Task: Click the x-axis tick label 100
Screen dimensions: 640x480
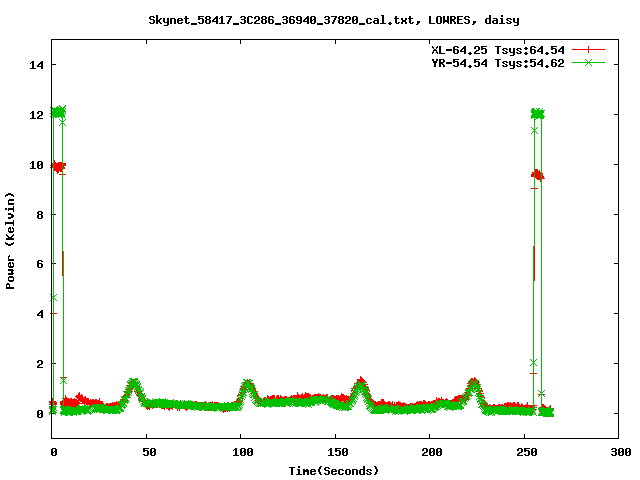Action: pos(243,452)
